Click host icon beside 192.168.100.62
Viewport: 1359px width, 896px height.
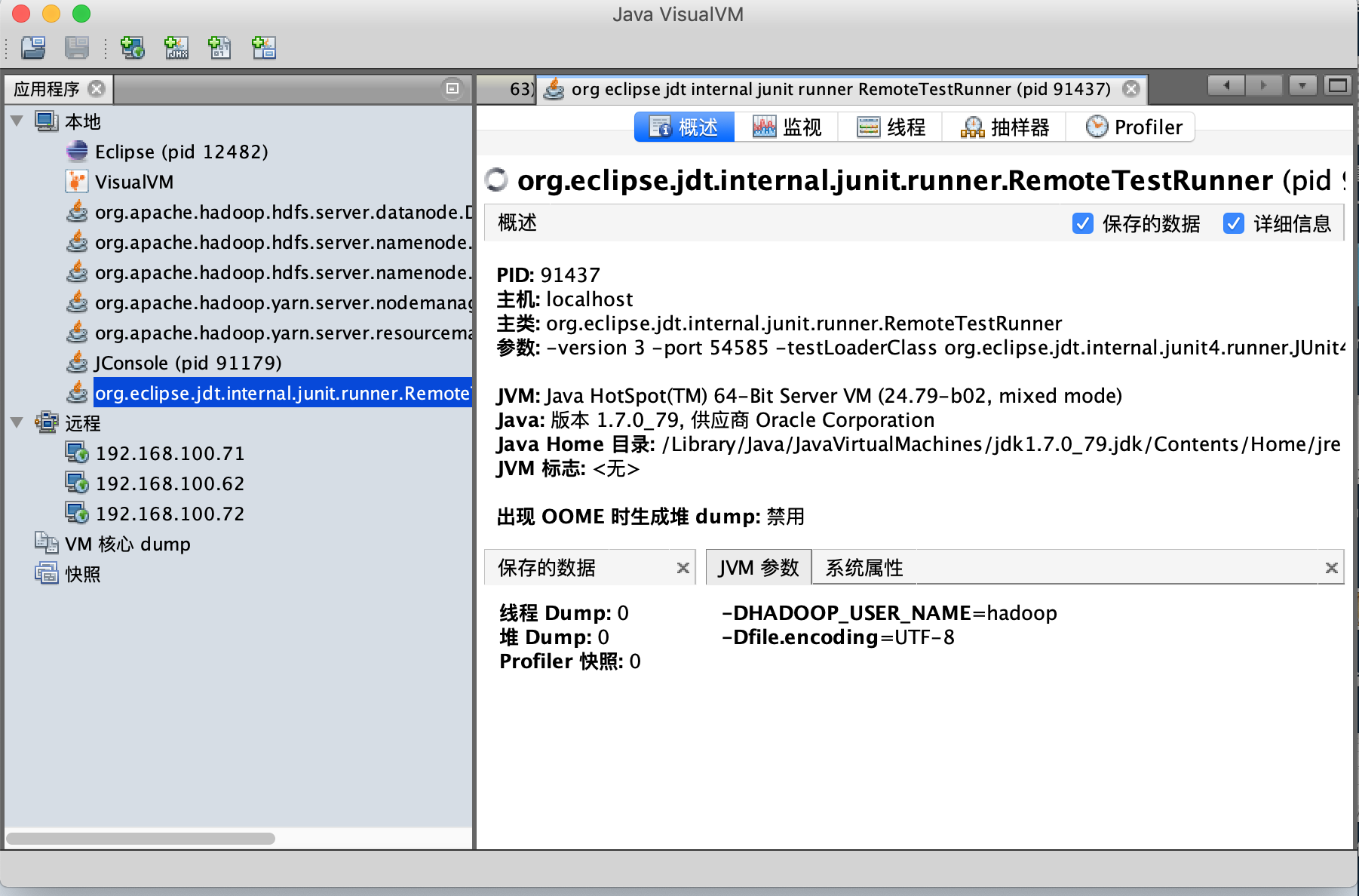(x=77, y=483)
